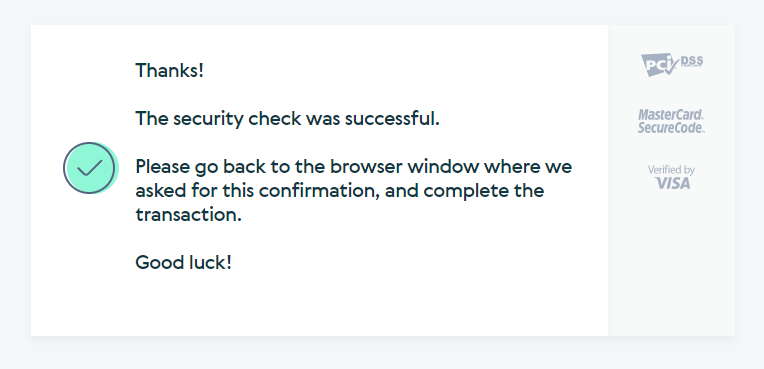764x369 pixels.
Task: Click the green success checkmark circle icon
Action: tap(91, 168)
